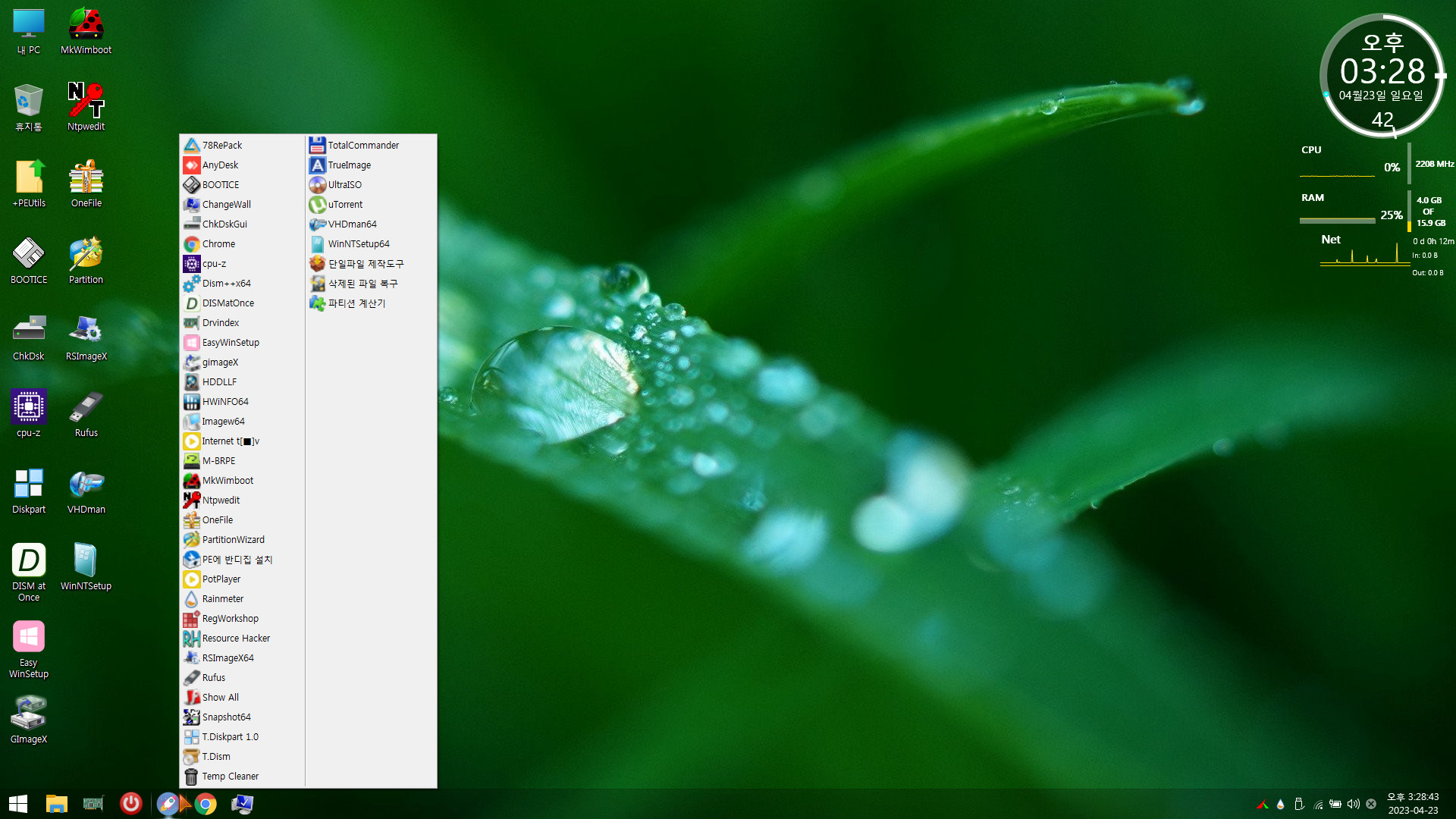This screenshot has height=819, width=1456.
Task: Choose Snapshot64 from the menu
Action: [242, 717]
